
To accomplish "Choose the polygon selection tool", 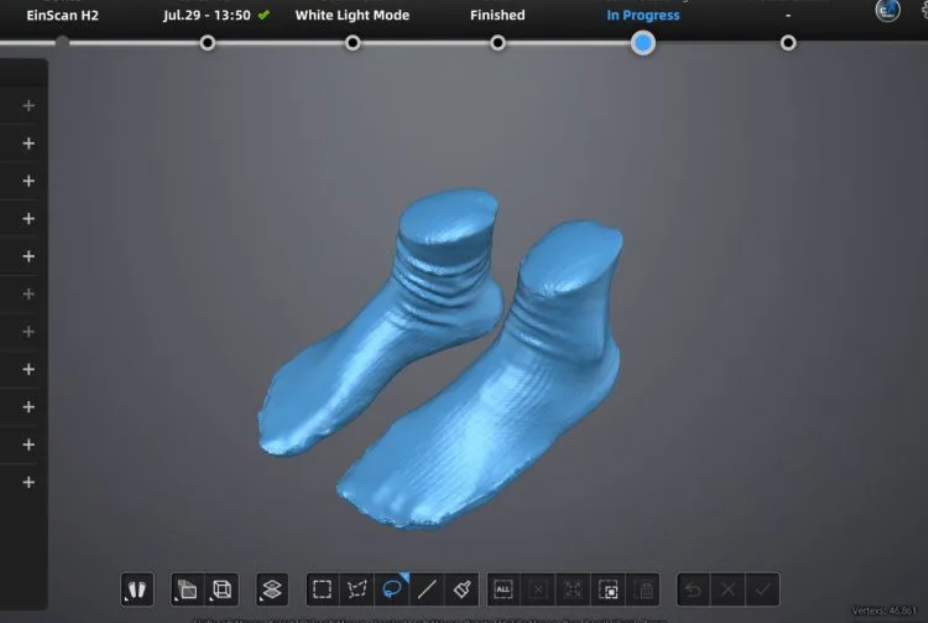I will click(357, 589).
